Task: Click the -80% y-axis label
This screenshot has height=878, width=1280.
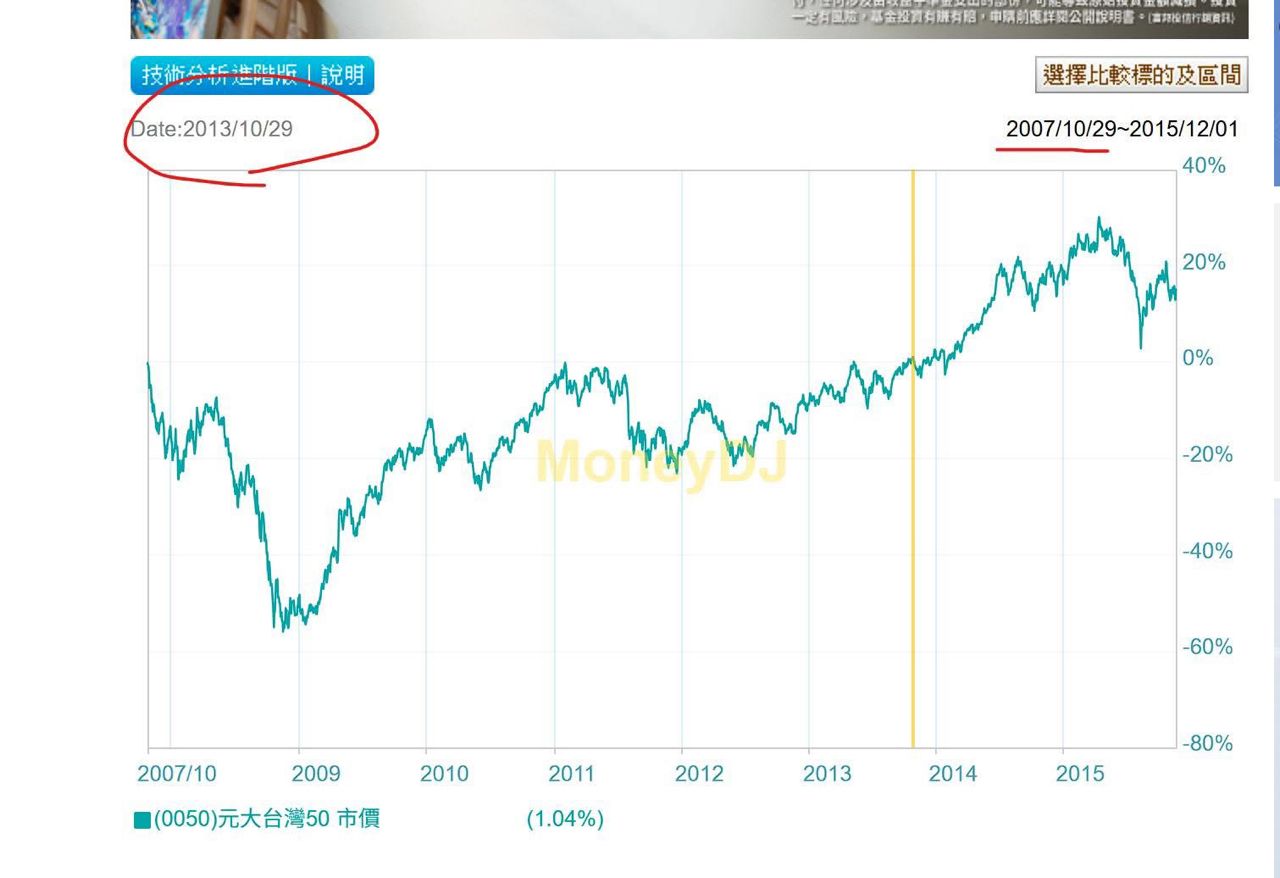Action: tap(1207, 743)
